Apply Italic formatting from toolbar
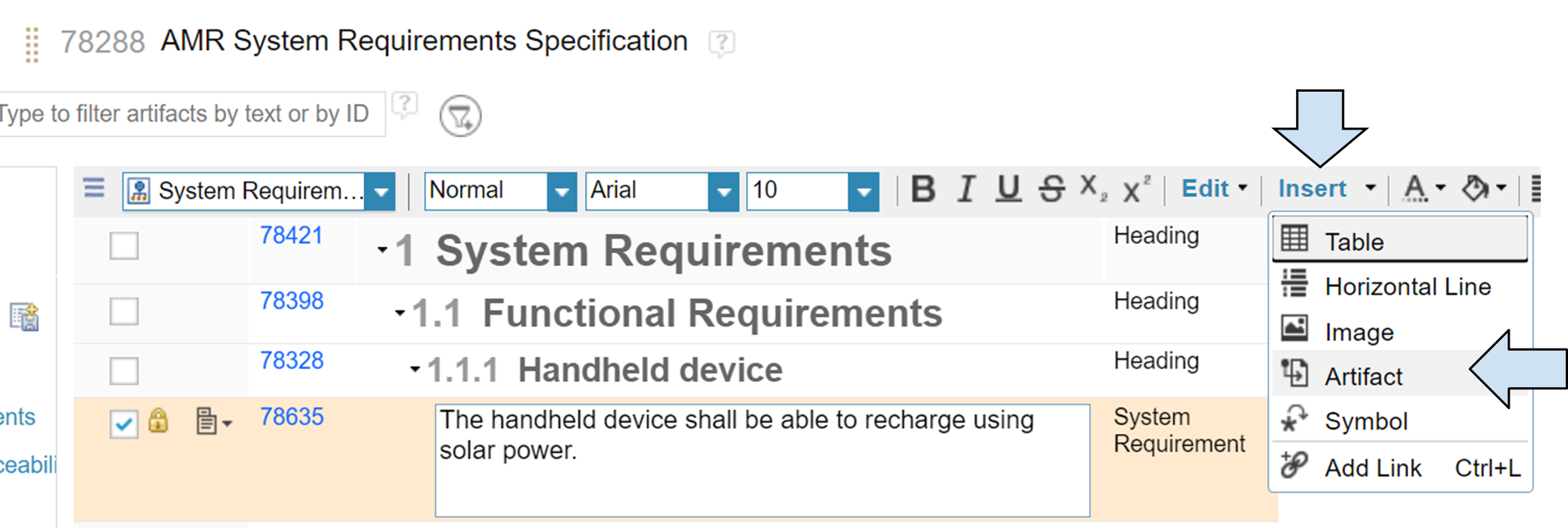The width and height of the screenshot is (1568, 528). pos(966,189)
